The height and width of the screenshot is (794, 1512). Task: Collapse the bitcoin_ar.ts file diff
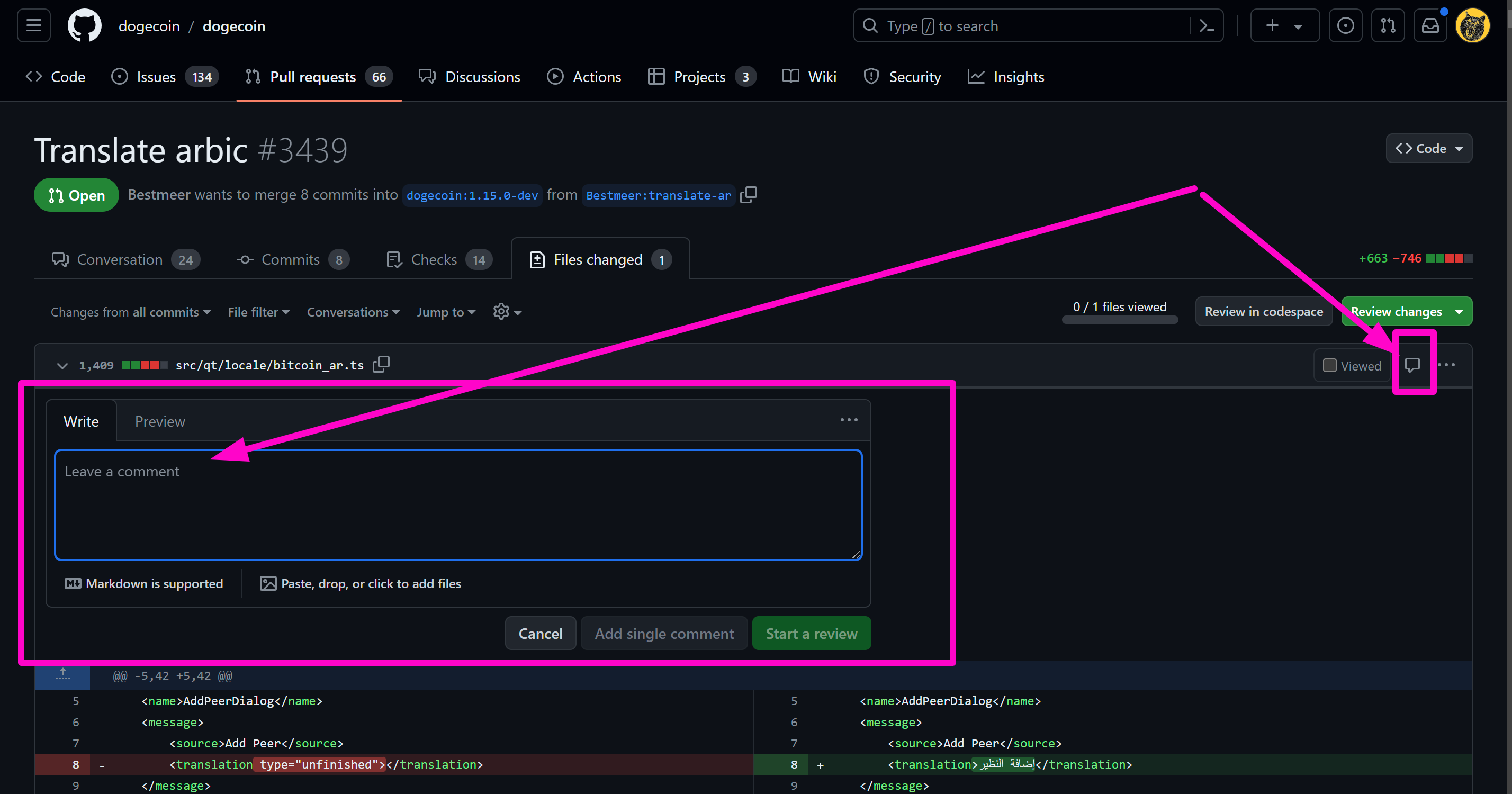coord(61,366)
